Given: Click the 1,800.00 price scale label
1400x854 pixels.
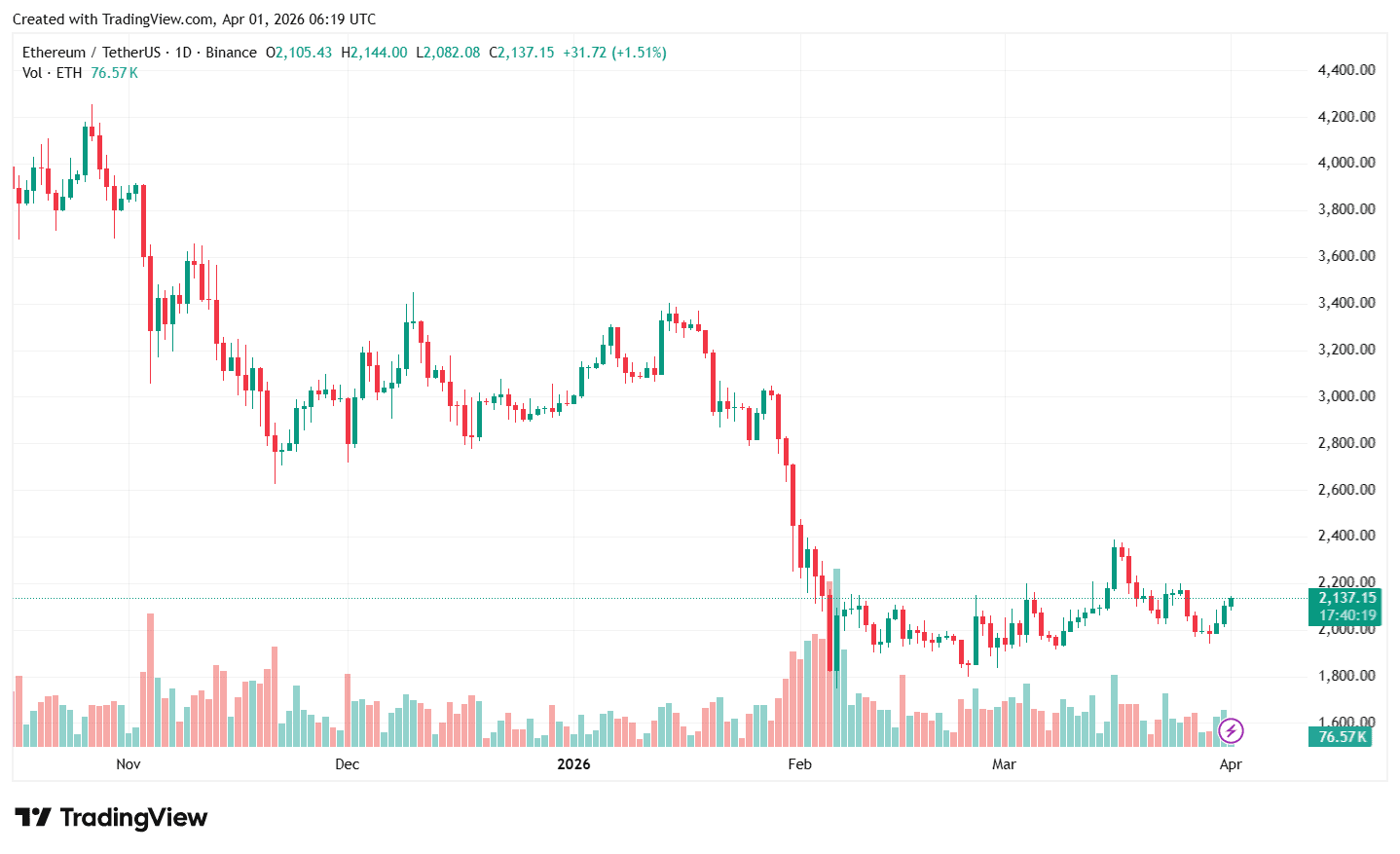Looking at the screenshot, I should [x=1346, y=676].
